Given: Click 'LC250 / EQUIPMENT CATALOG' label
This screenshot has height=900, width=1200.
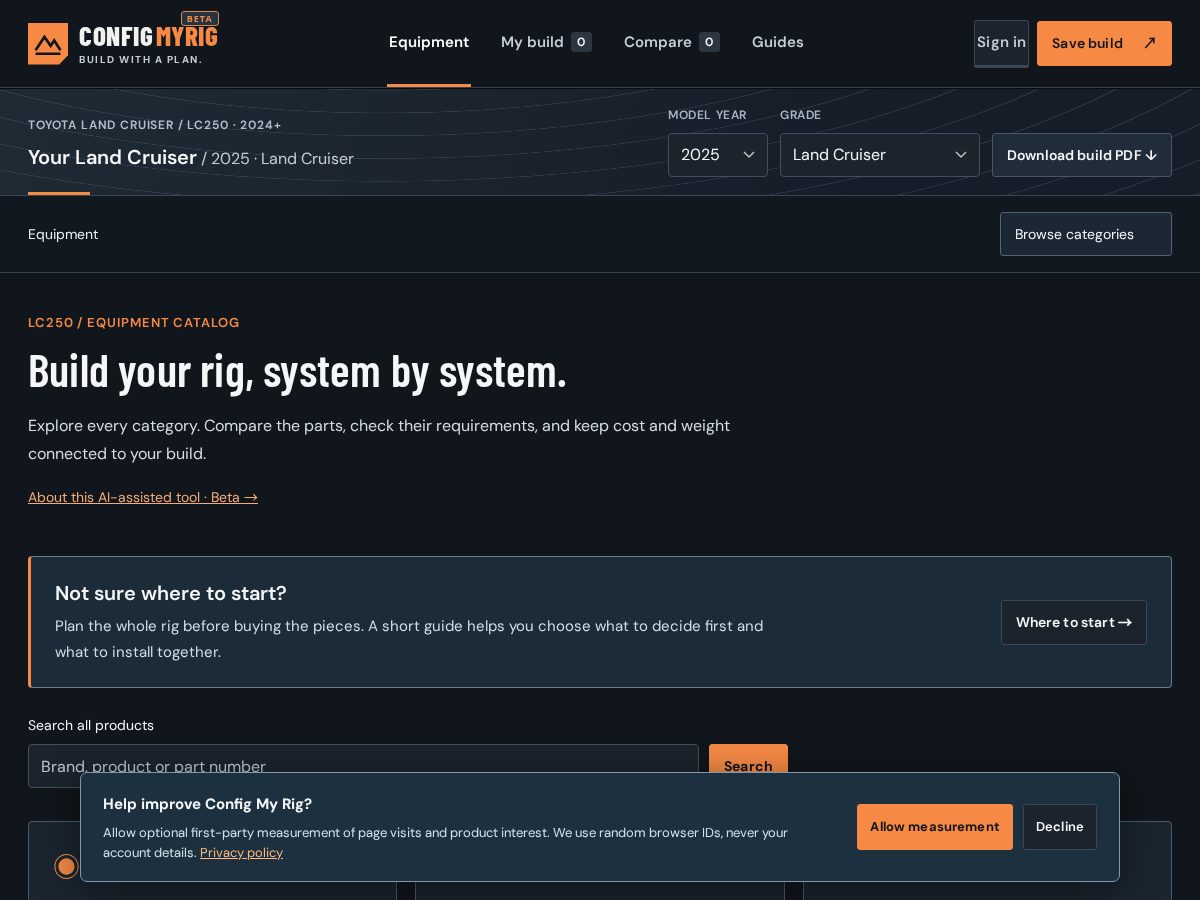Looking at the screenshot, I should pos(134,322).
